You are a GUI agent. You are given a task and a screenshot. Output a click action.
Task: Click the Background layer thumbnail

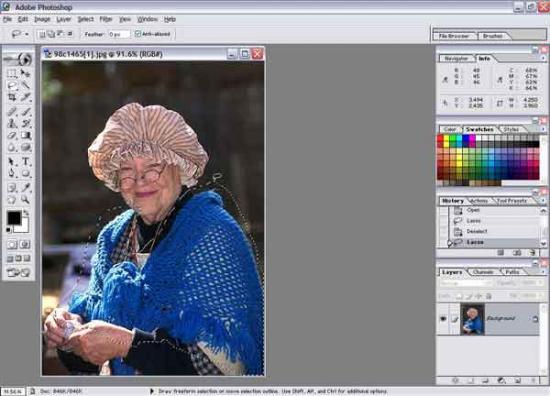pyautogui.click(x=472, y=319)
